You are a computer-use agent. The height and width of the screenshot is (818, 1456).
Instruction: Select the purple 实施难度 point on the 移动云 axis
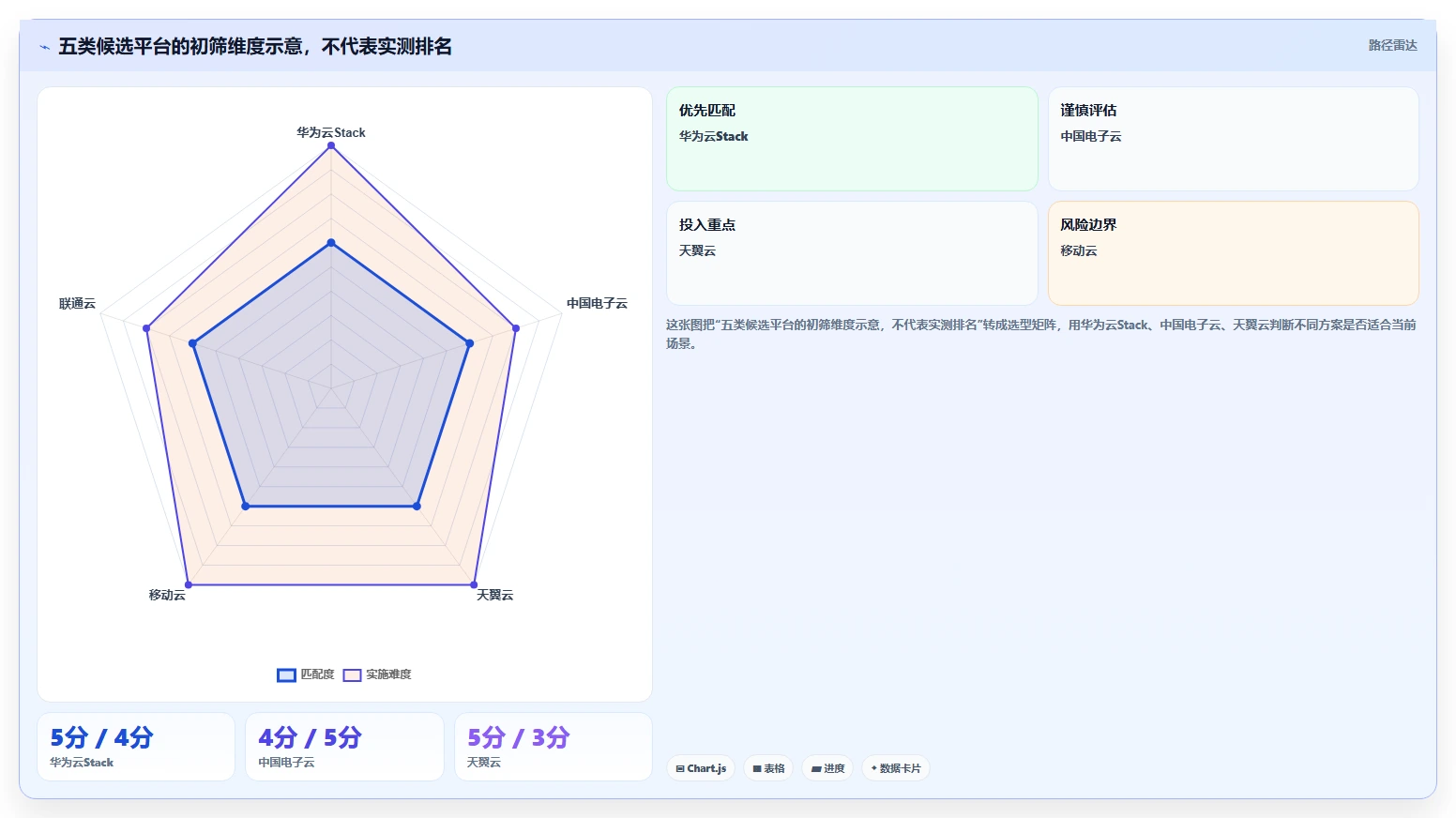click(x=189, y=585)
